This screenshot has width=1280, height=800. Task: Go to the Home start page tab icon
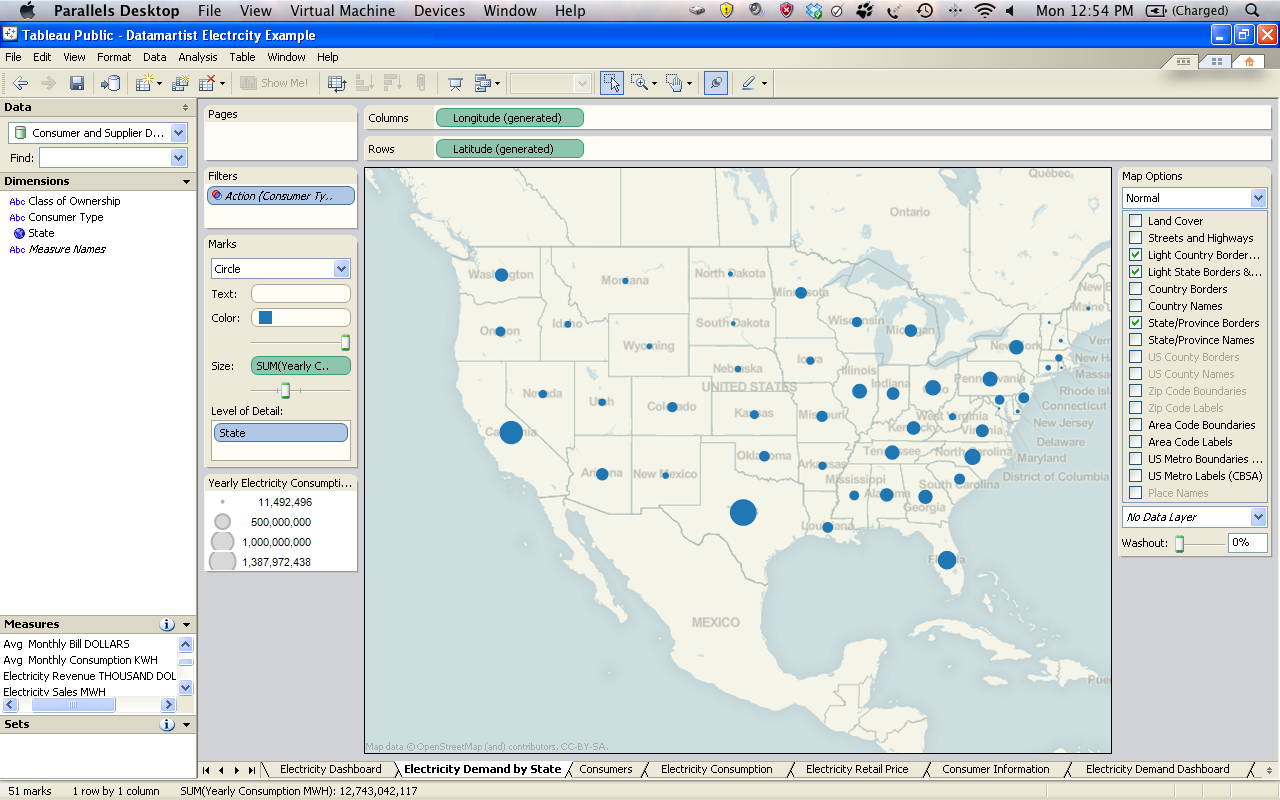click(1249, 61)
